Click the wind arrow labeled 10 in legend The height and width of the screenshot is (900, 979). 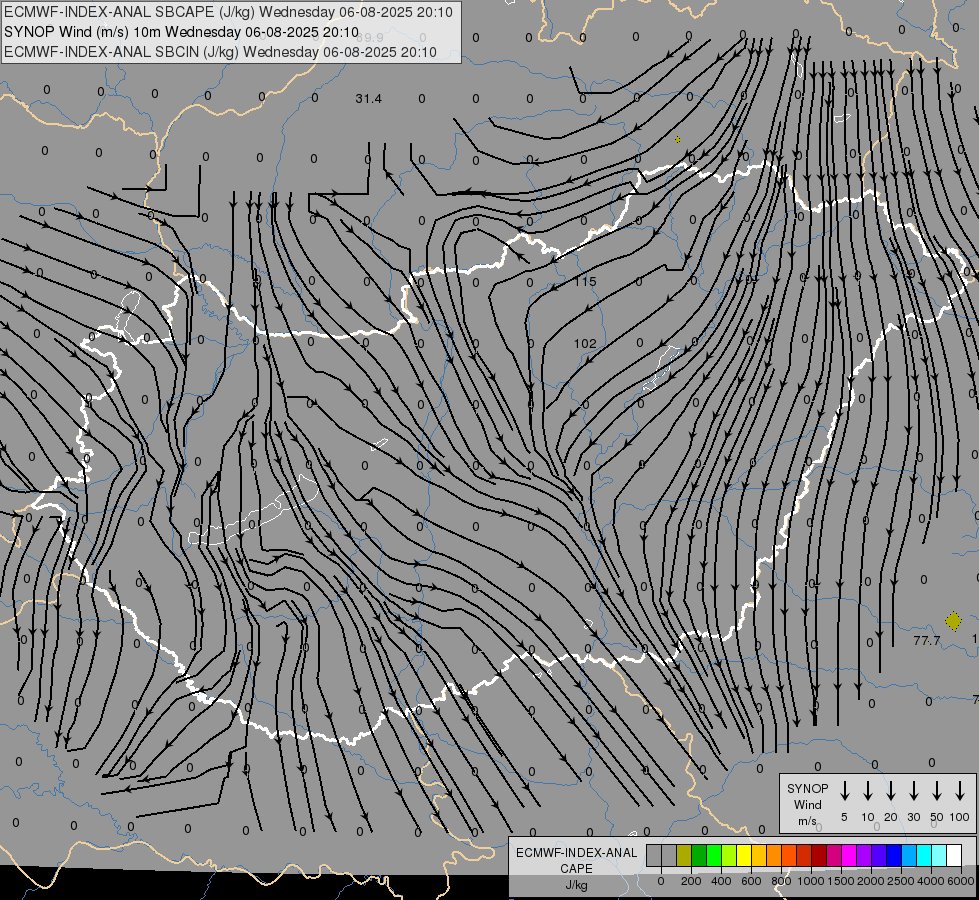coord(868,791)
